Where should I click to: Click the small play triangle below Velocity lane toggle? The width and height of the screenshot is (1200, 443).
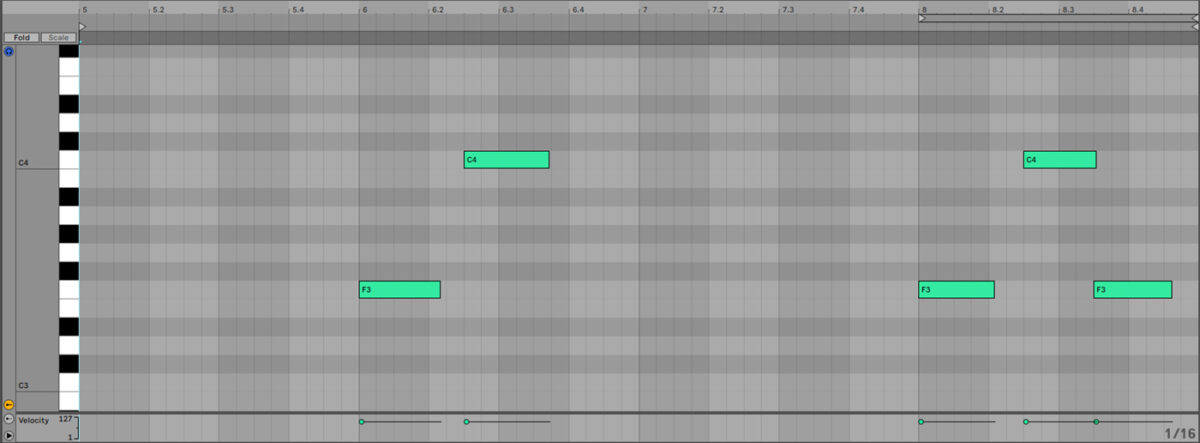9,434
